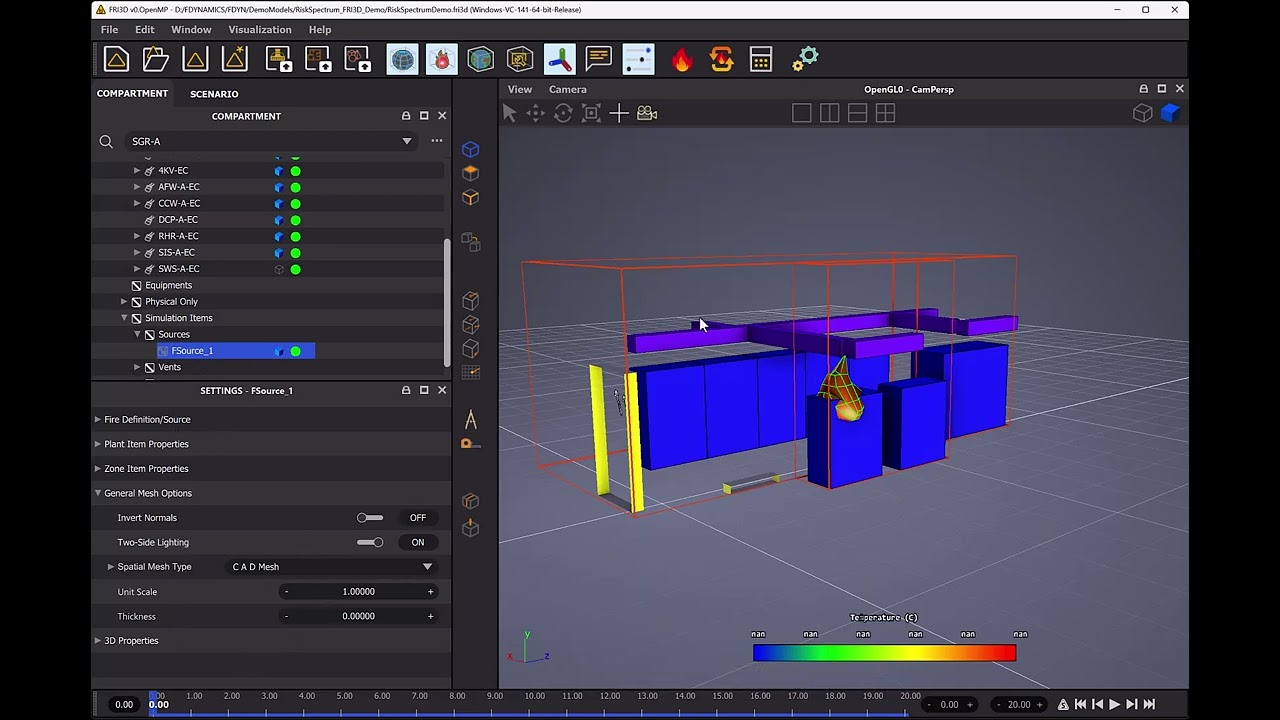
Task: Click the earth cube toolbar icon
Action: point(481,60)
